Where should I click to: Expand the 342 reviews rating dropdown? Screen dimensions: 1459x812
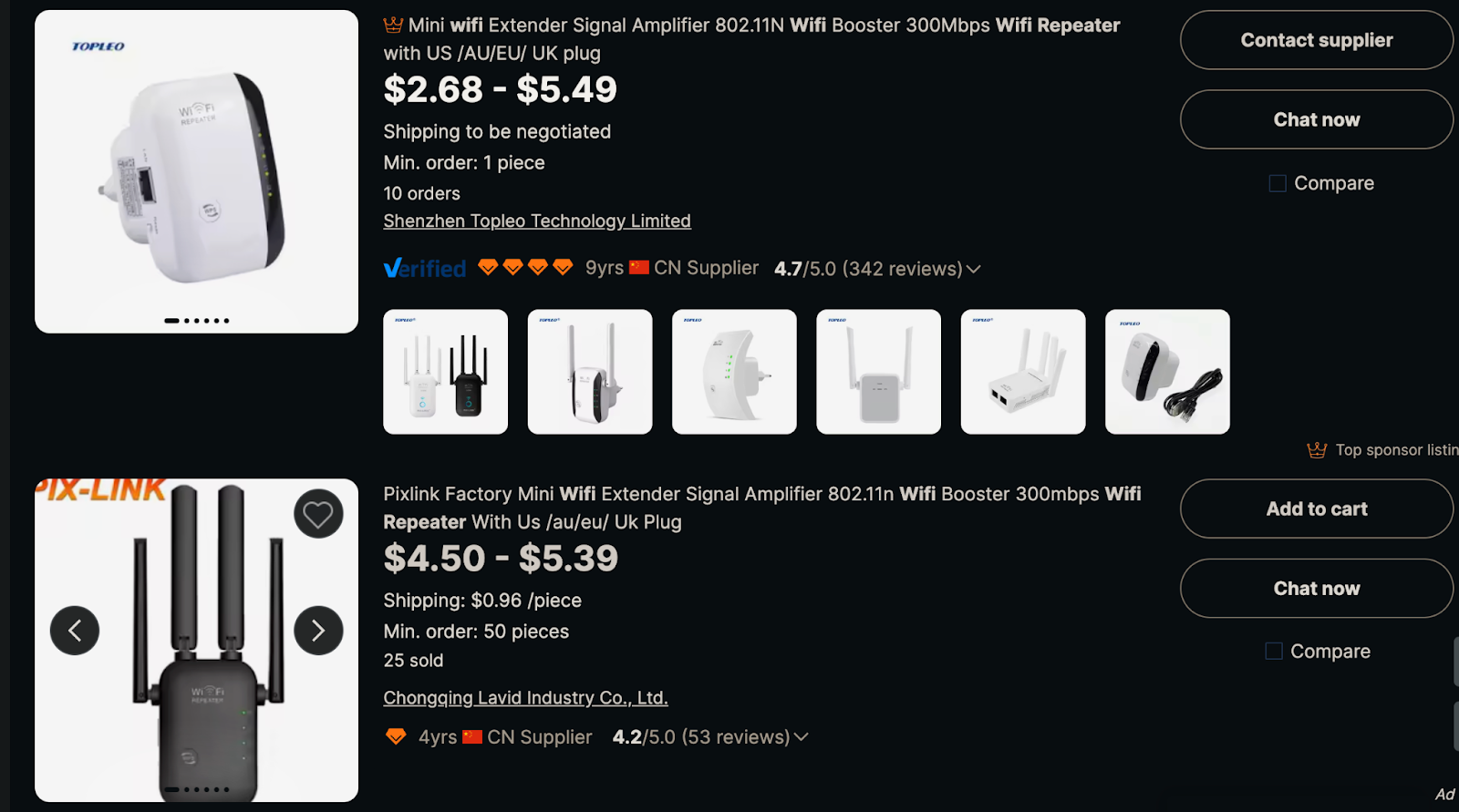974,269
